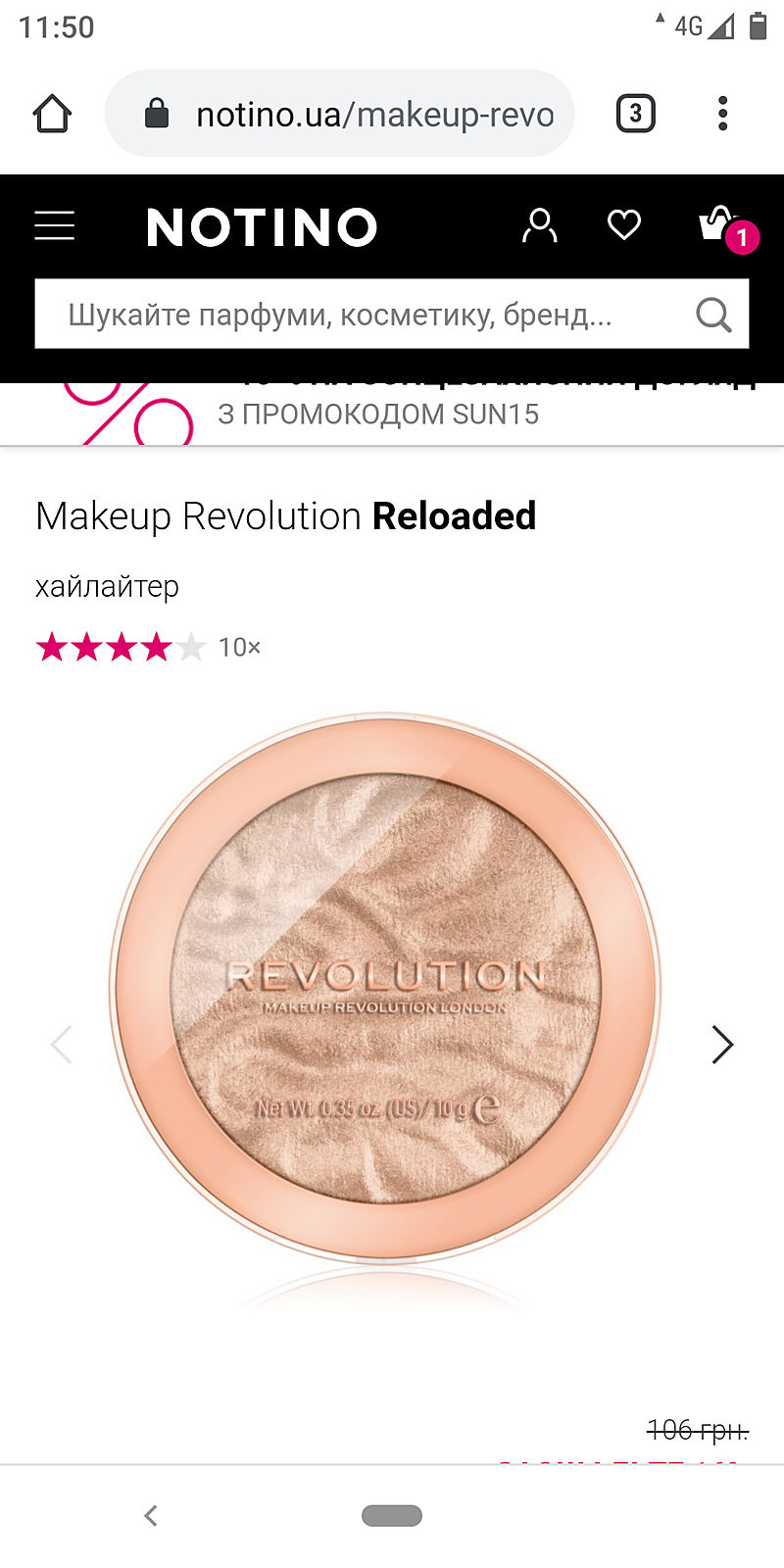Open the user account icon
The height and width of the screenshot is (1568, 784).
point(539,226)
